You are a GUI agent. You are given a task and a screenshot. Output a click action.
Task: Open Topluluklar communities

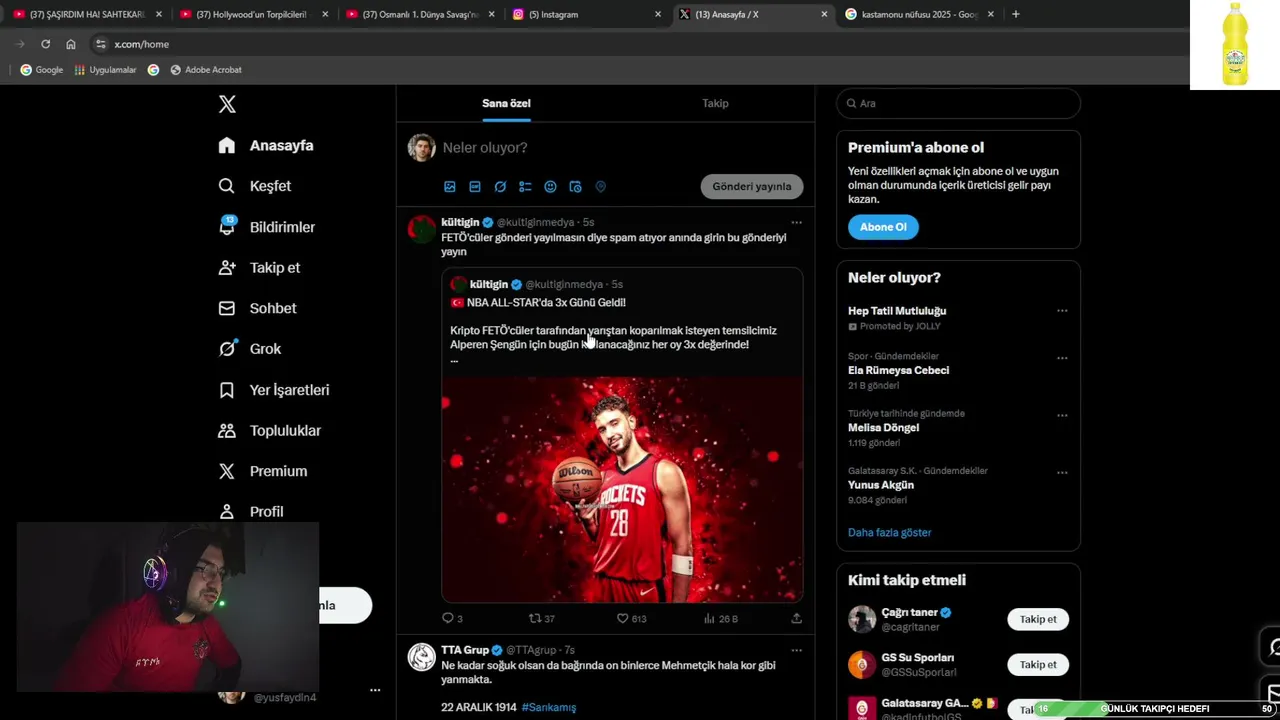[270, 430]
